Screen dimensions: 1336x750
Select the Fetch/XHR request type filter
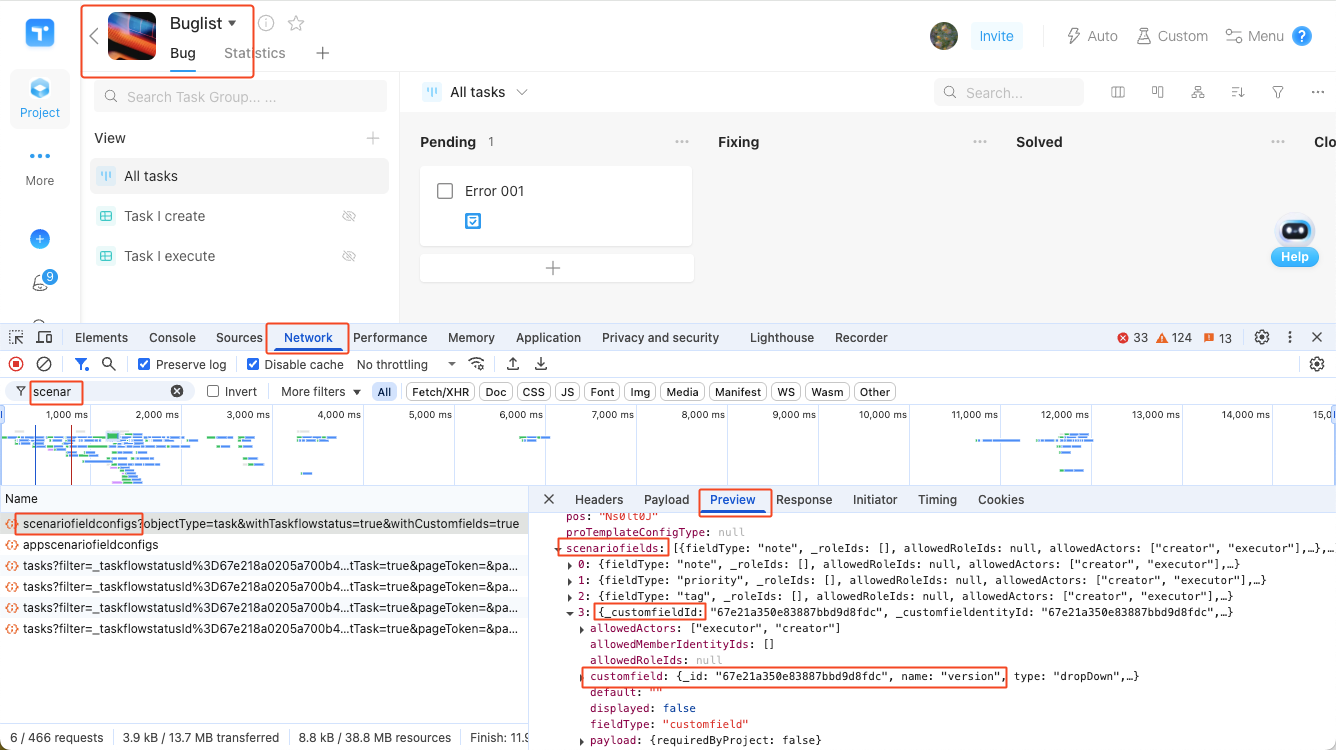(x=441, y=392)
